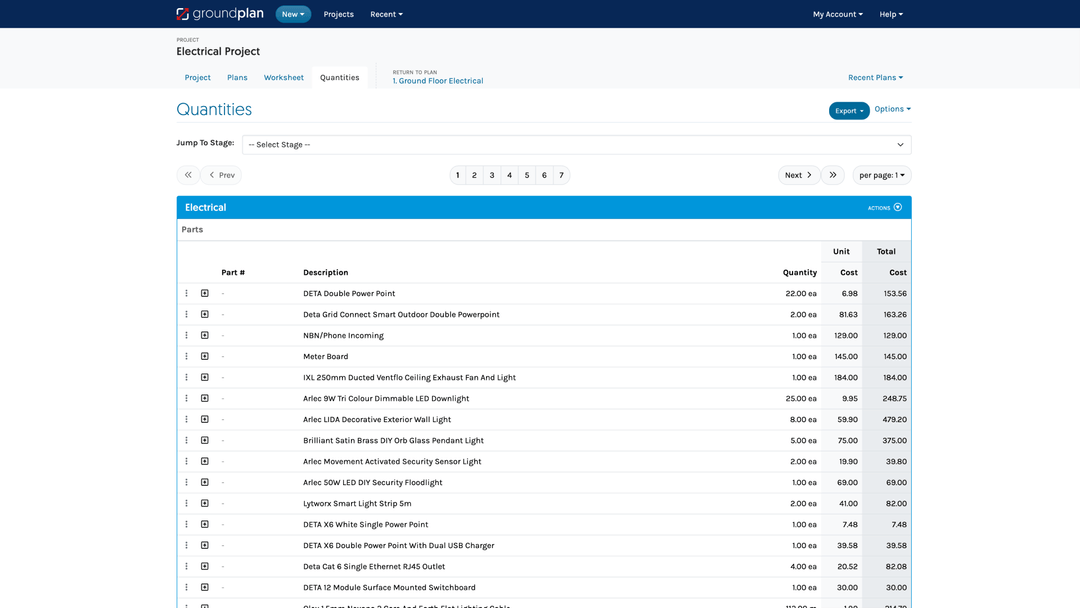The height and width of the screenshot is (608, 1080).
Task: Return to 1. Ground Floor Electrical plan
Action: click(438, 81)
